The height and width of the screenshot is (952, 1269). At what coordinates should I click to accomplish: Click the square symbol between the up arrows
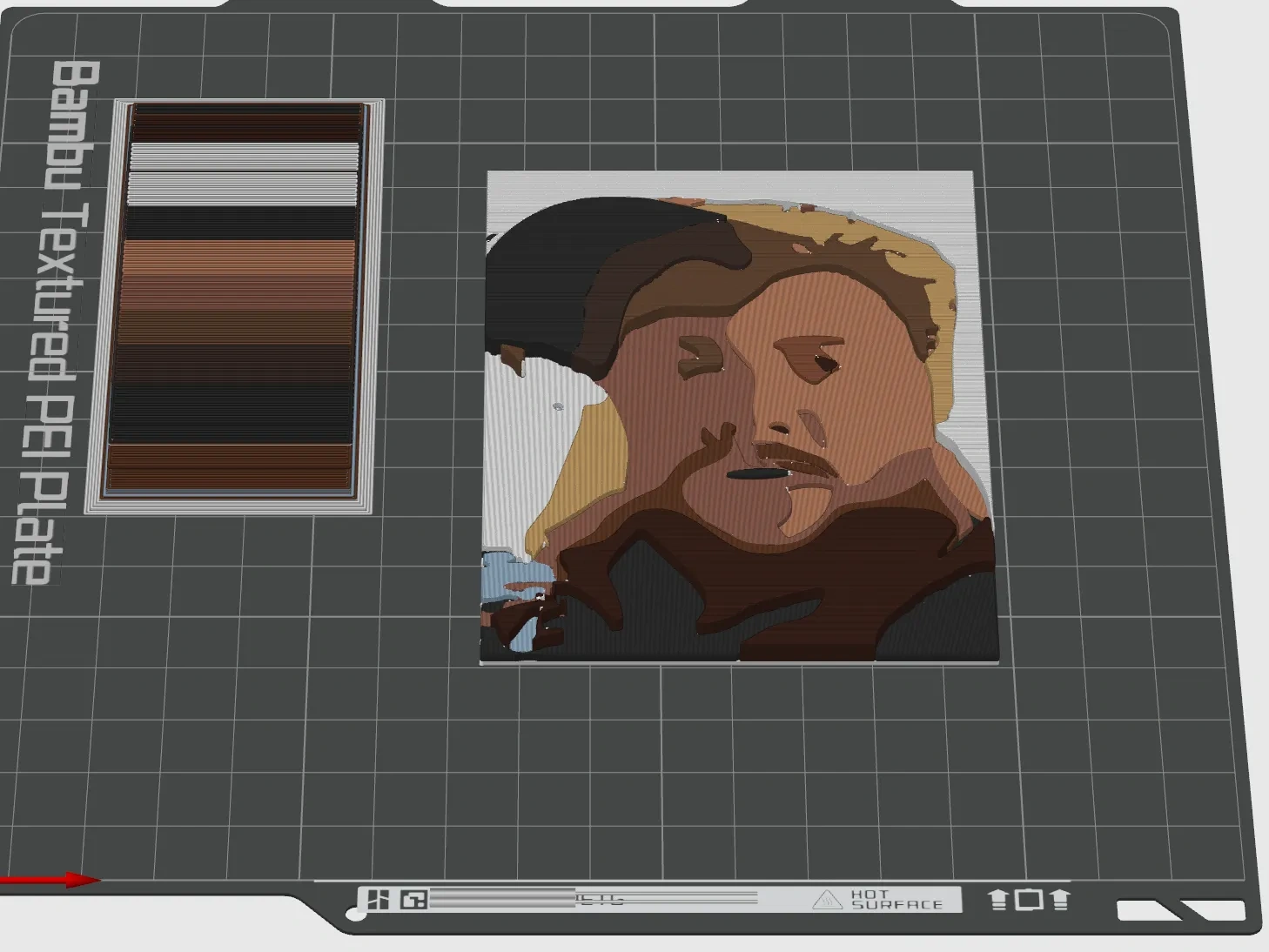(1029, 899)
